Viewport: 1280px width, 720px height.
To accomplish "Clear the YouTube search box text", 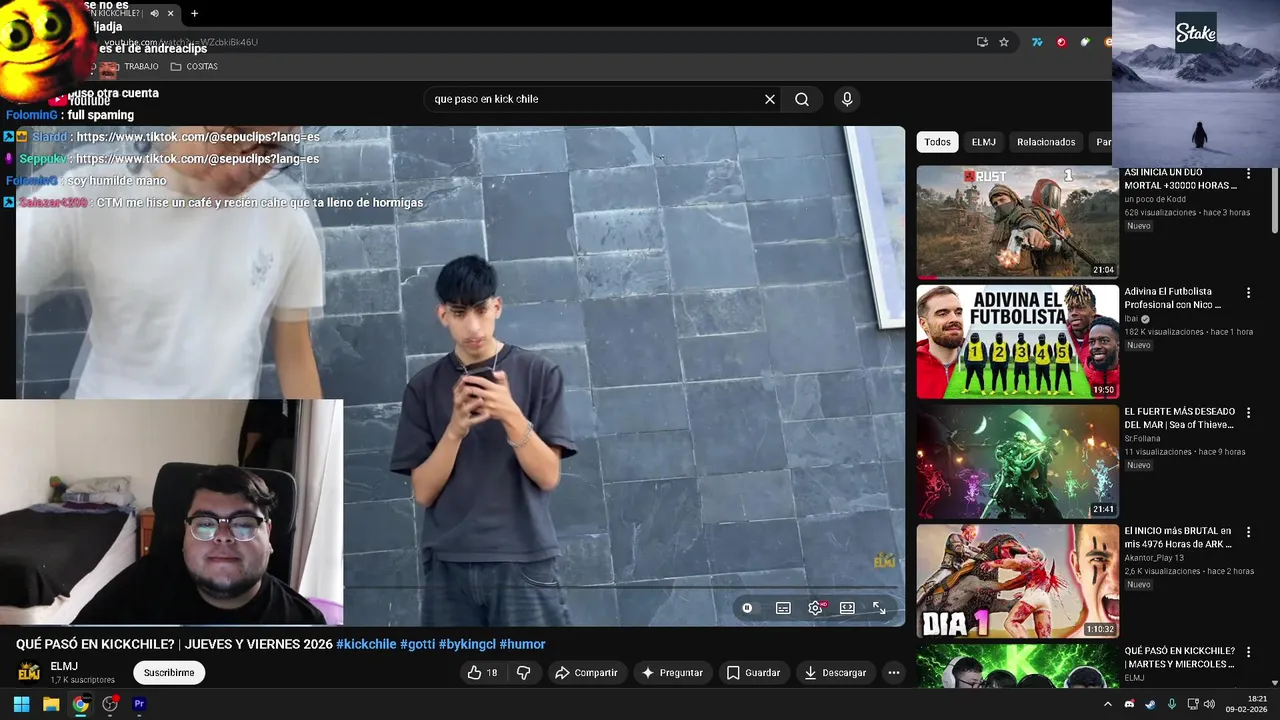I will point(770,99).
